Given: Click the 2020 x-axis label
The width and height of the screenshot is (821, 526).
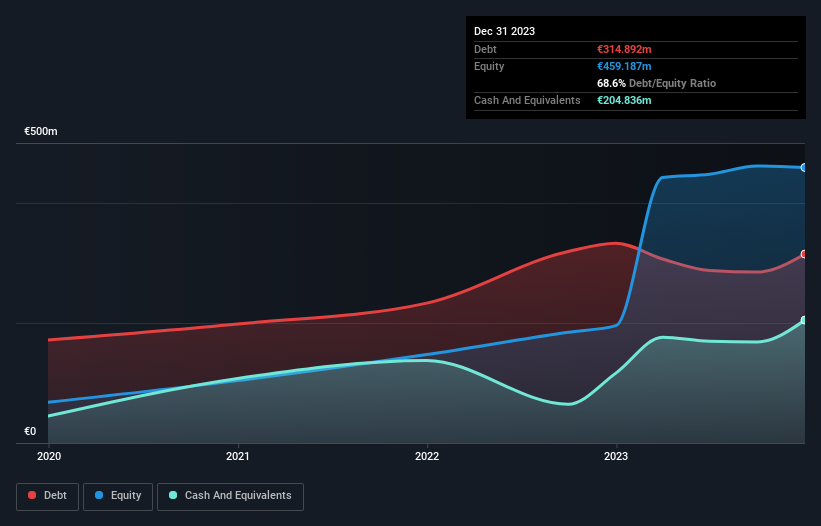Looking at the screenshot, I should [49, 456].
